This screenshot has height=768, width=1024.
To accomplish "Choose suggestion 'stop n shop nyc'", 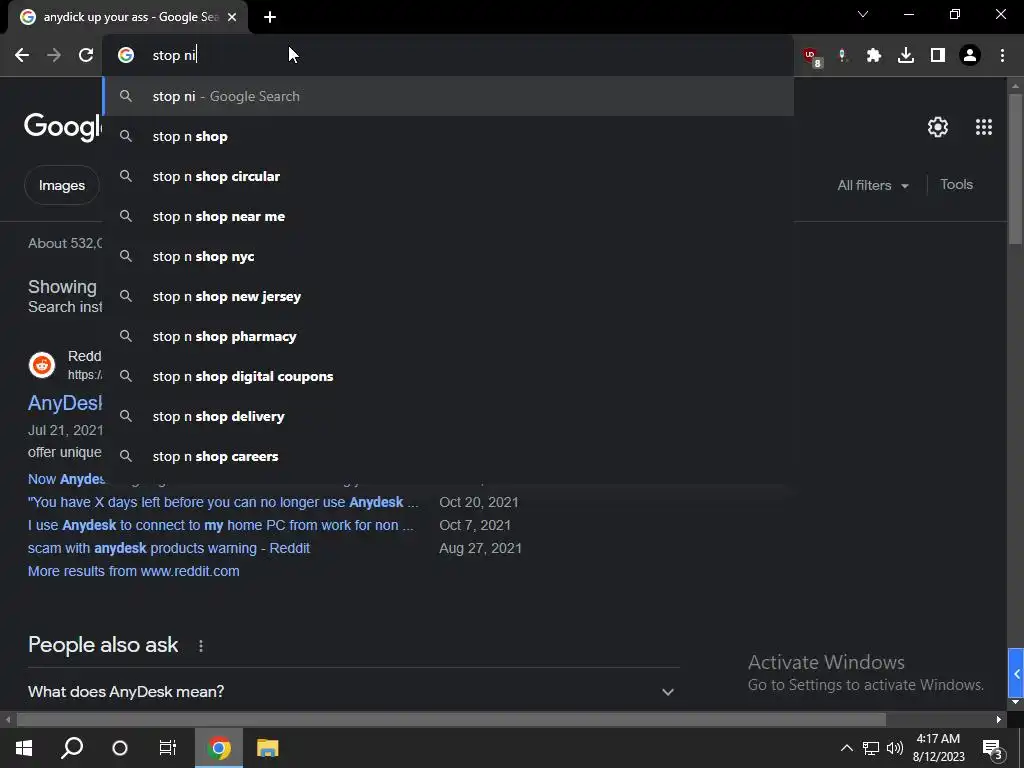I will coord(448,256).
